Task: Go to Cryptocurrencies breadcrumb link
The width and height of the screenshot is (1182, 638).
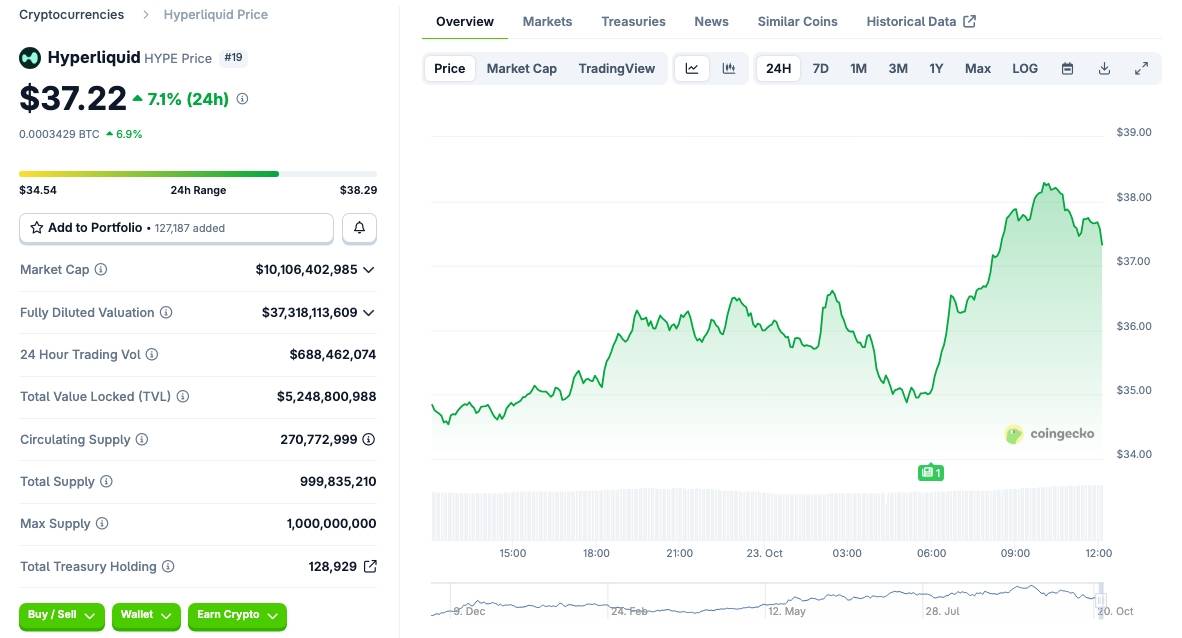Action: [72, 15]
